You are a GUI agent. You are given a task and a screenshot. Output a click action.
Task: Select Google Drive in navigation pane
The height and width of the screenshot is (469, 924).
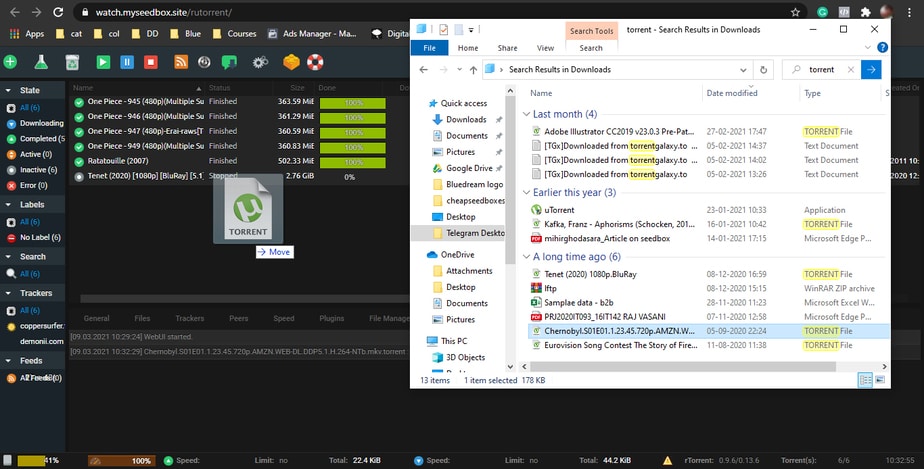(x=469, y=168)
